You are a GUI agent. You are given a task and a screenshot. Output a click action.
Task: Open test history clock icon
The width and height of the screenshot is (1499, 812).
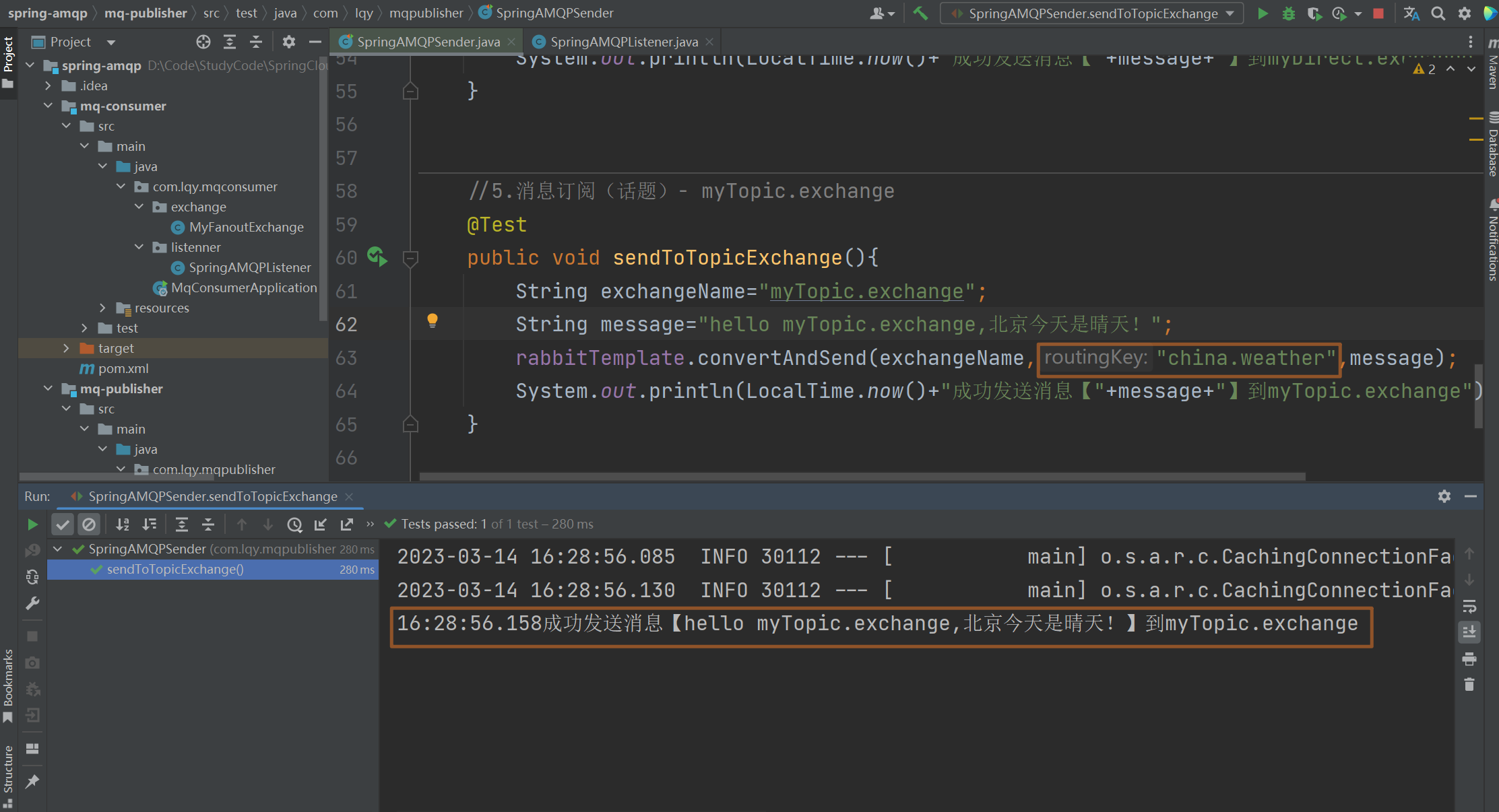pos(294,525)
